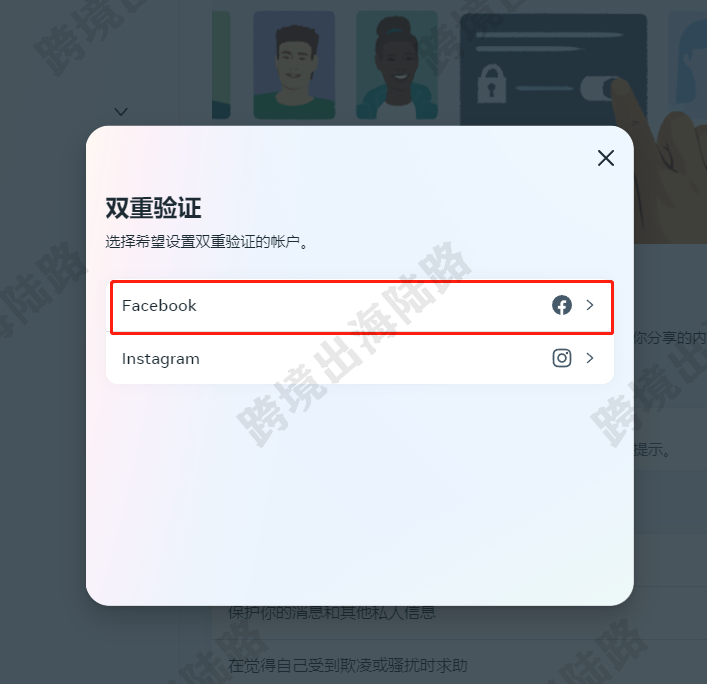Select the Instagram account option
Viewport: 707px width, 684px height.
click(x=360, y=359)
